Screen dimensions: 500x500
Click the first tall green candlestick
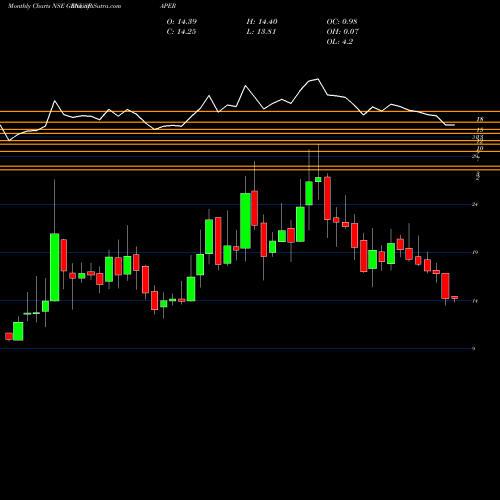pos(55,267)
